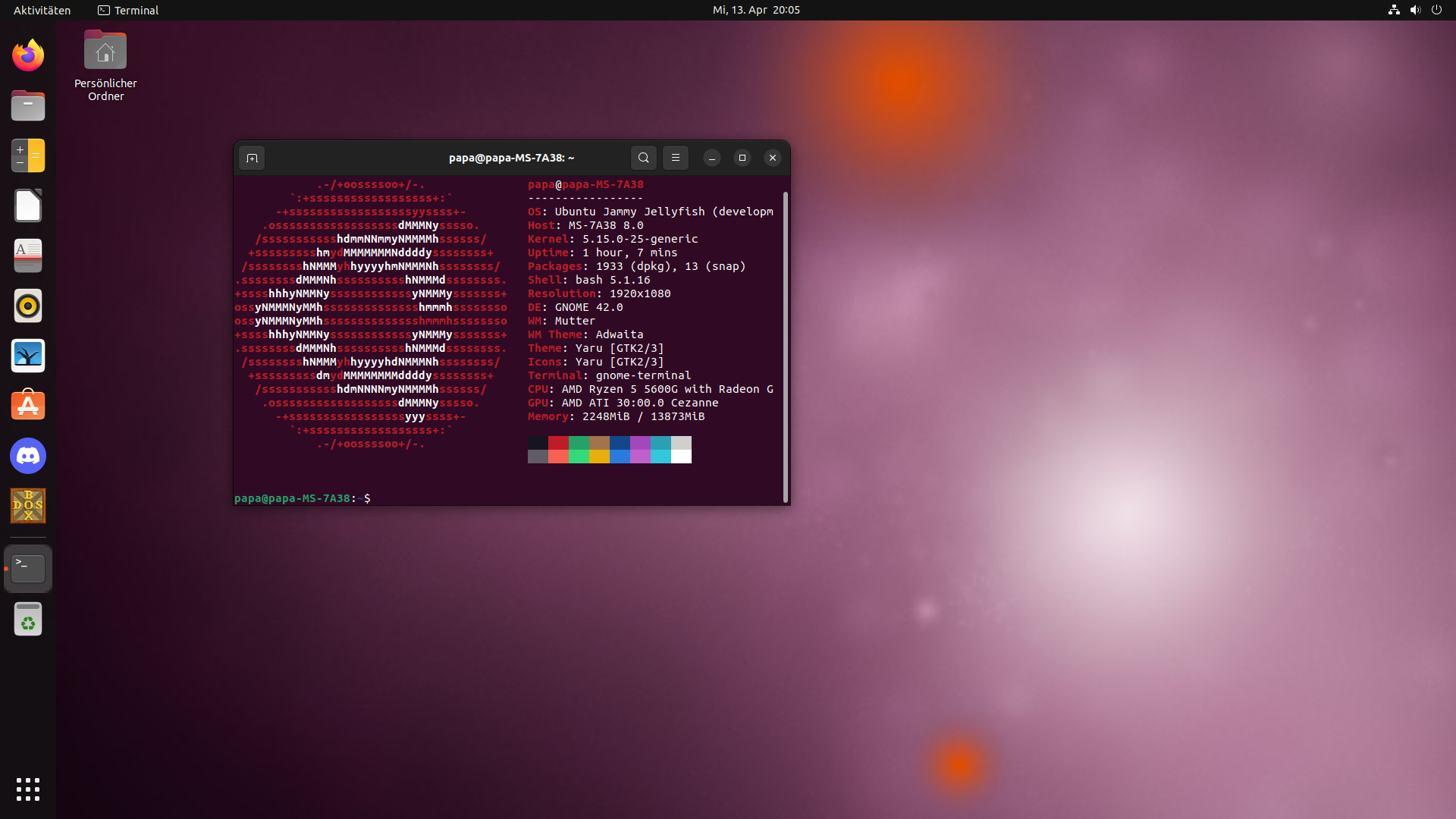Show applications grid button
The width and height of the screenshot is (1456, 819).
pyautogui.click(x=28, y=789)
